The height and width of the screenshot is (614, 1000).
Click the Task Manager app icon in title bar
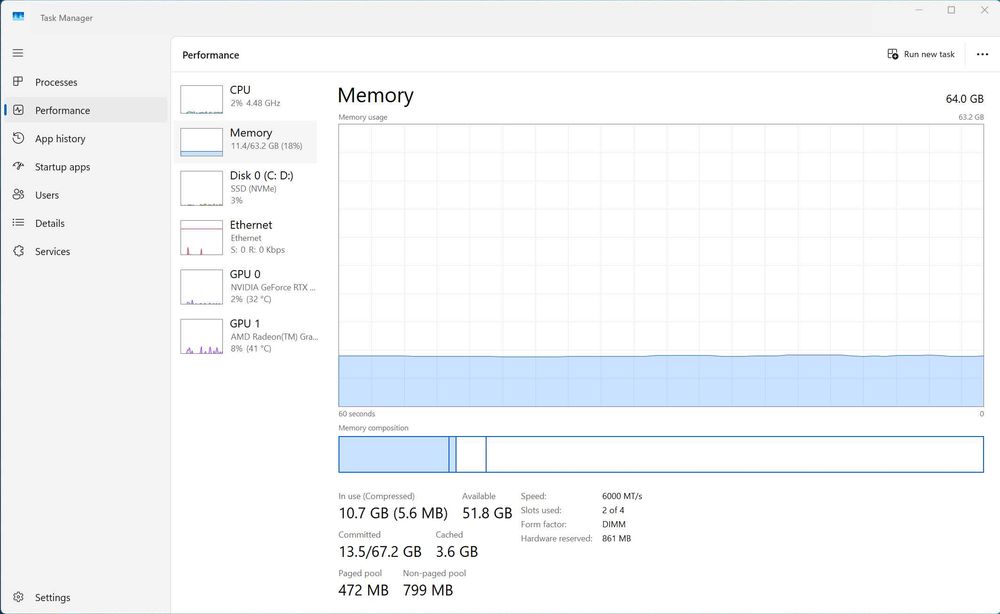pyautogui.click(x=18, y=17)
